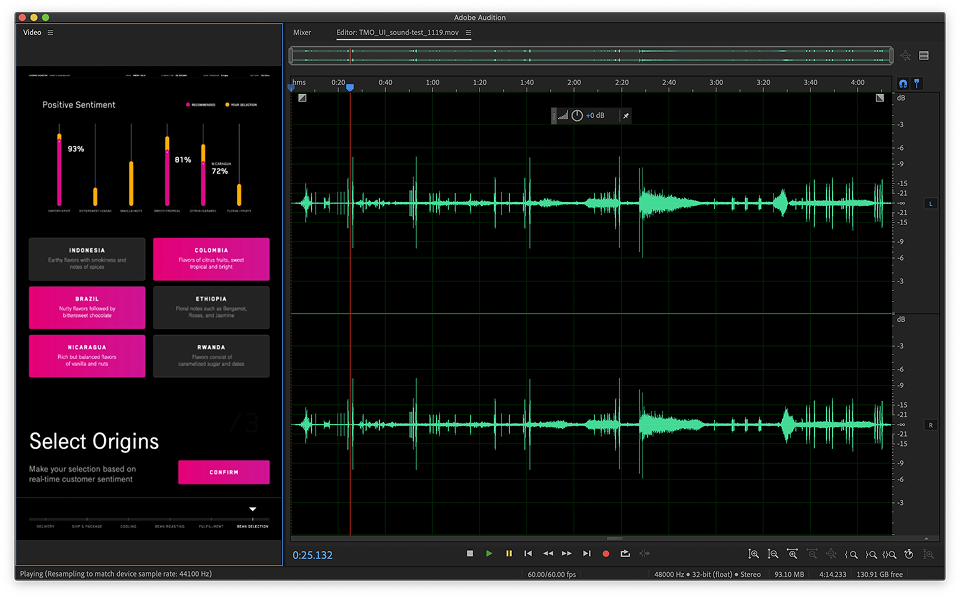Click the 60.00/60.00 fps status text
The height and width of the screenshot is (598, 960).
[552, 575]
